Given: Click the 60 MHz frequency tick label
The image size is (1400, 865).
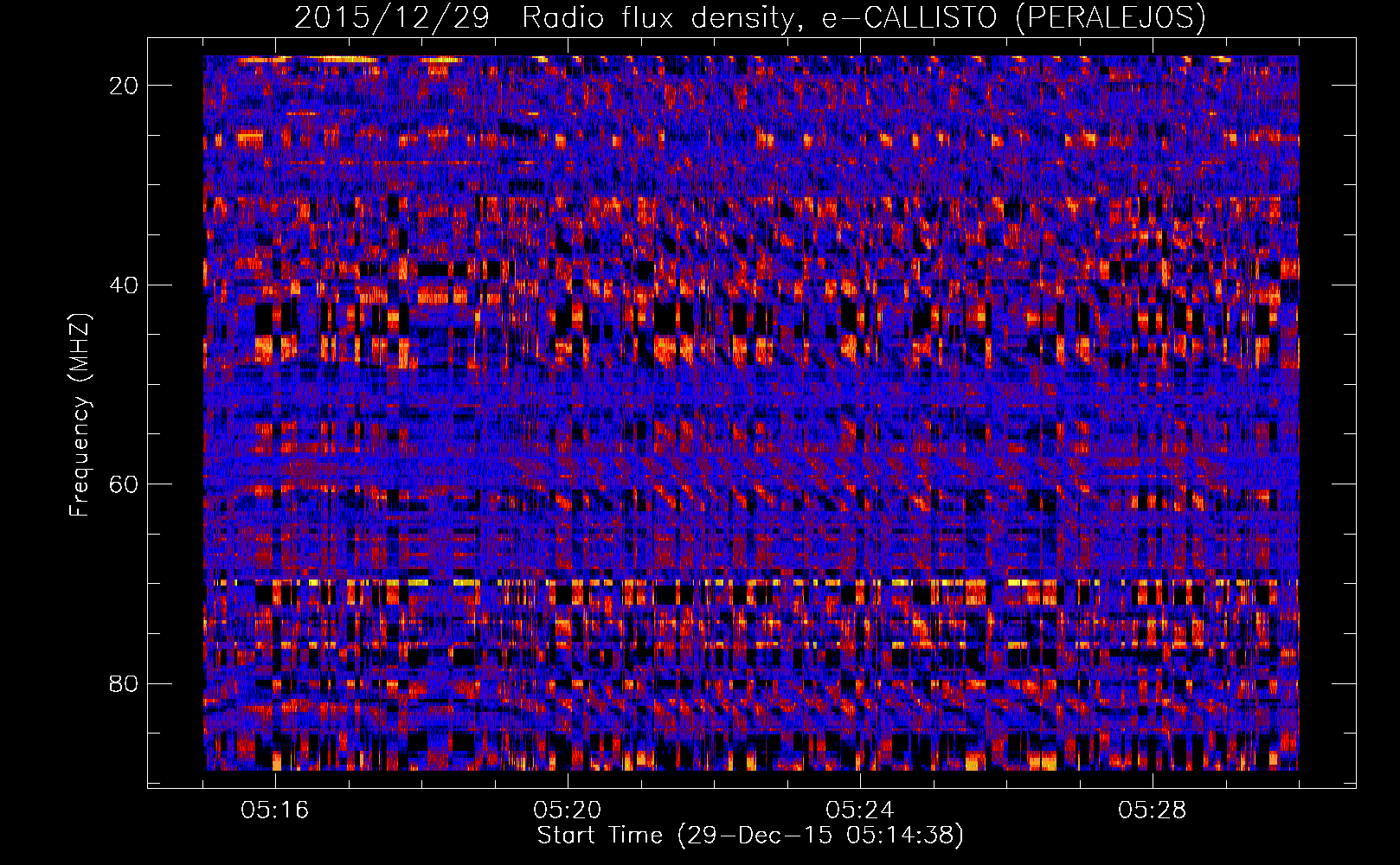Looking at the screenshot, I should coord(125,484).
